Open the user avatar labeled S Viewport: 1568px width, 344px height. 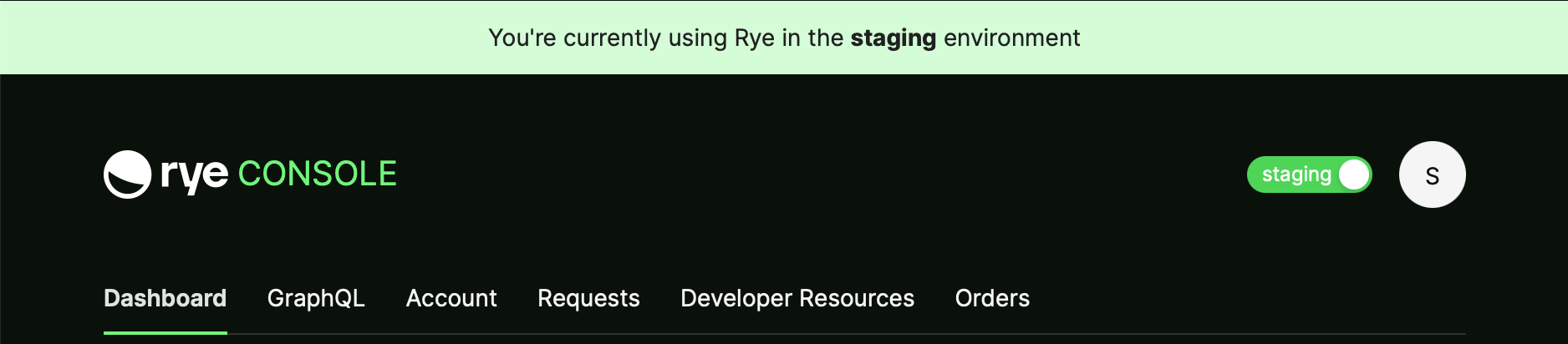click(x=1432, y=175)
